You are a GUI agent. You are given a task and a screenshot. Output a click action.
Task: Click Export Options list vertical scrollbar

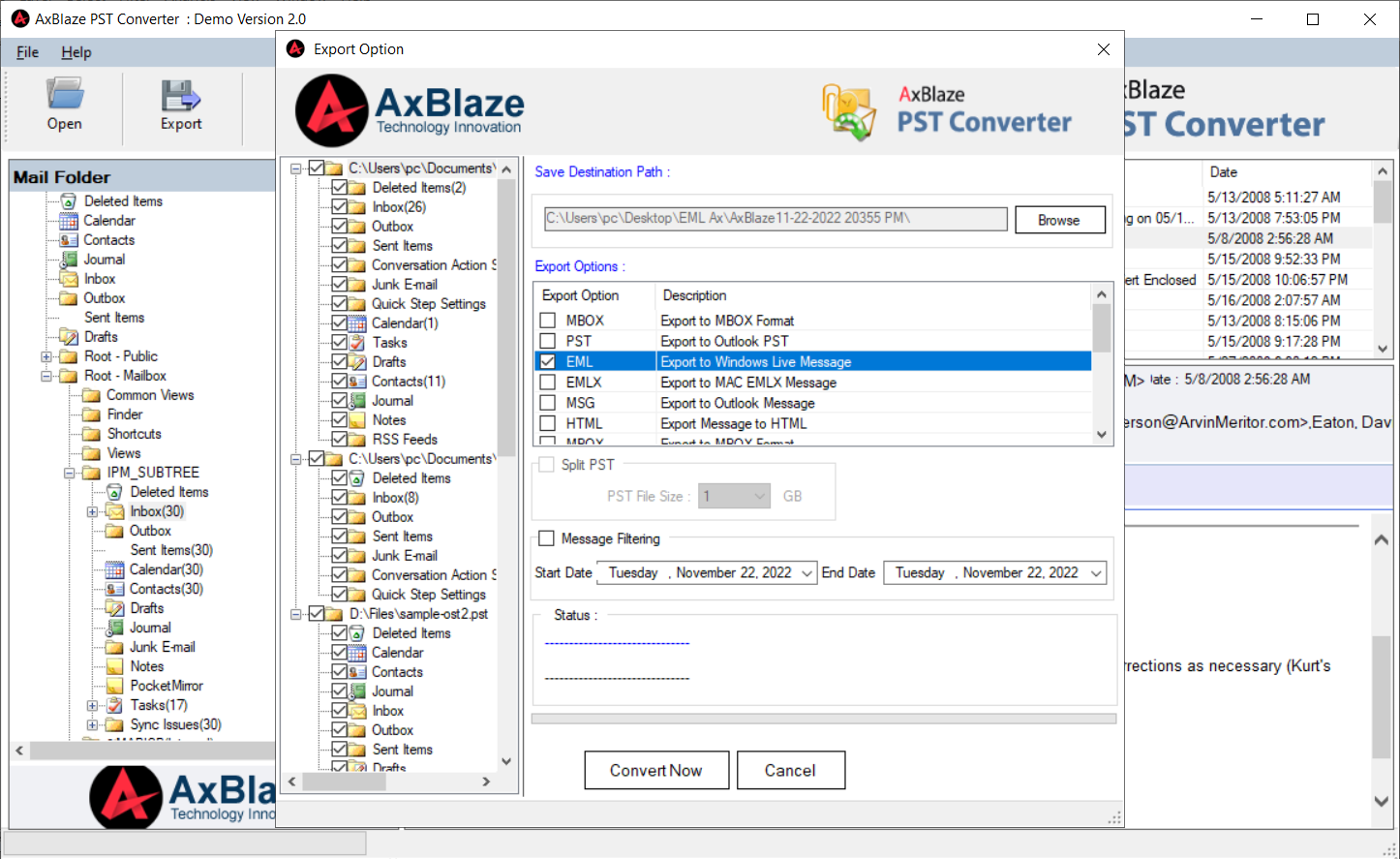[1101, 364]
